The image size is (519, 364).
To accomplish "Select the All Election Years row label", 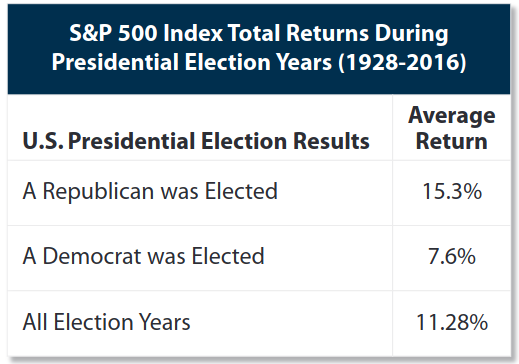I will [x=106, y=322].
